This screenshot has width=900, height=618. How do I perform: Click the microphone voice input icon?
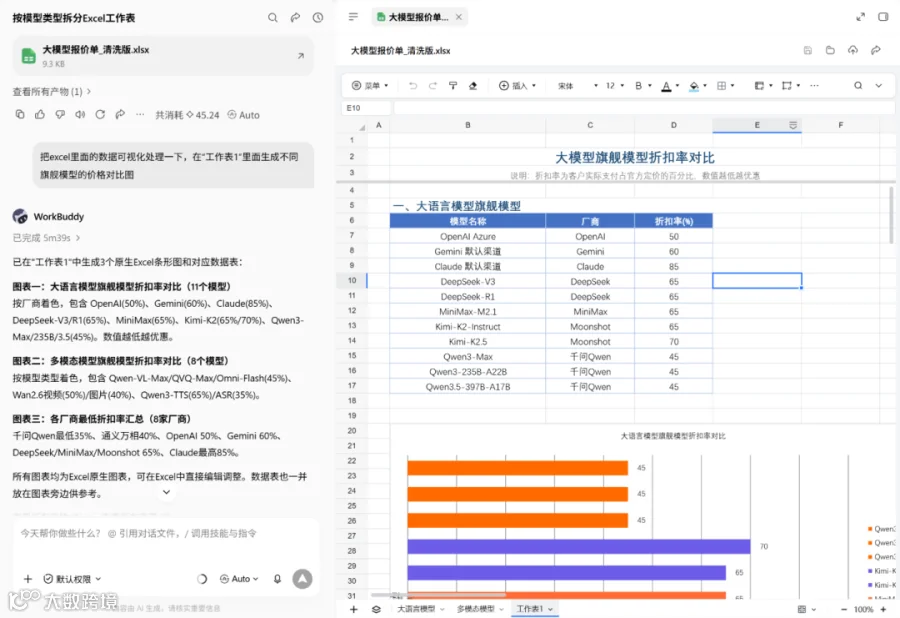click(x=277, y=579)
